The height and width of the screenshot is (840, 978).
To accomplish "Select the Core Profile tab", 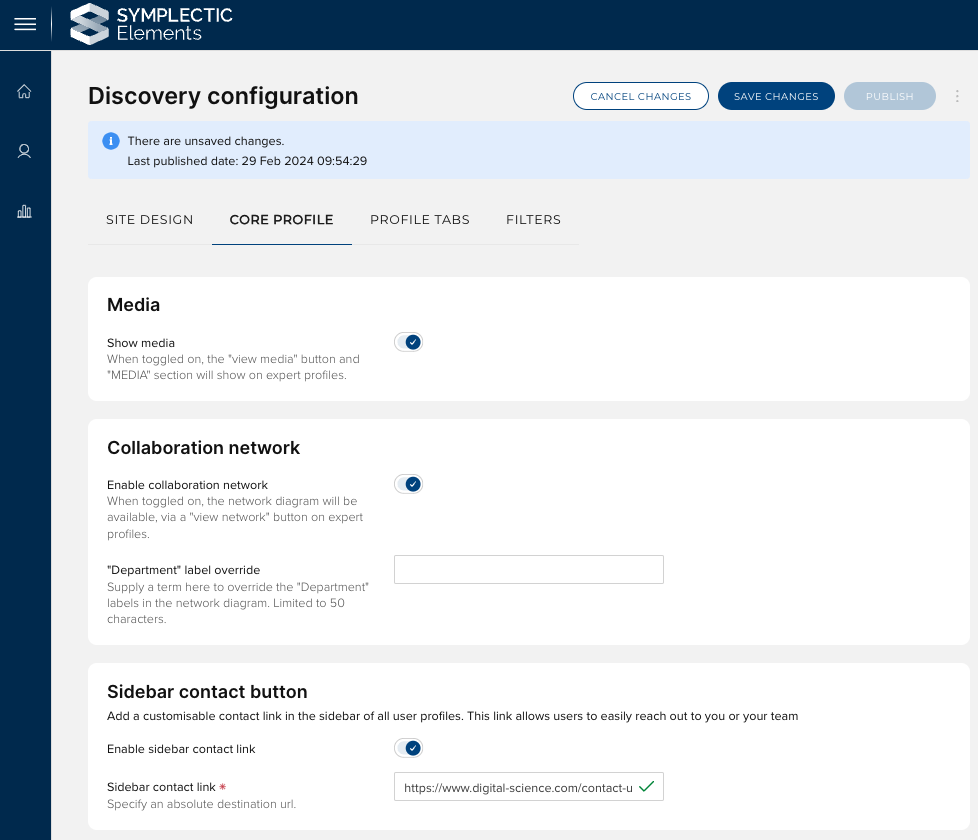I will [281, 220].
